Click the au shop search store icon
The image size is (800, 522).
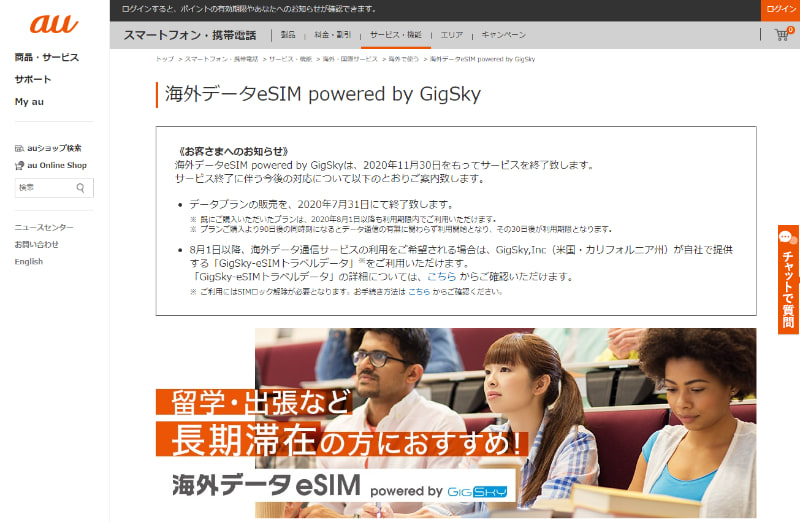(x=19, y=148)
